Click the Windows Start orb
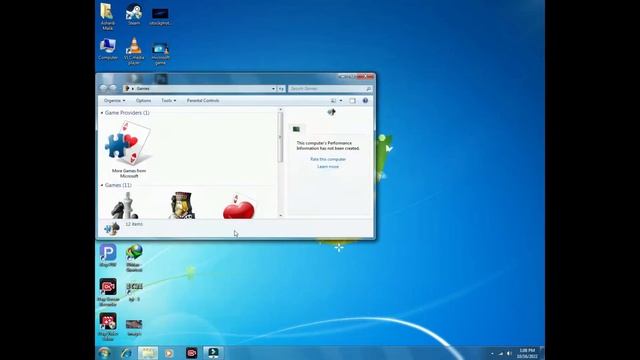The height and width of the screenshot is (360, 640). coord(104,353)
